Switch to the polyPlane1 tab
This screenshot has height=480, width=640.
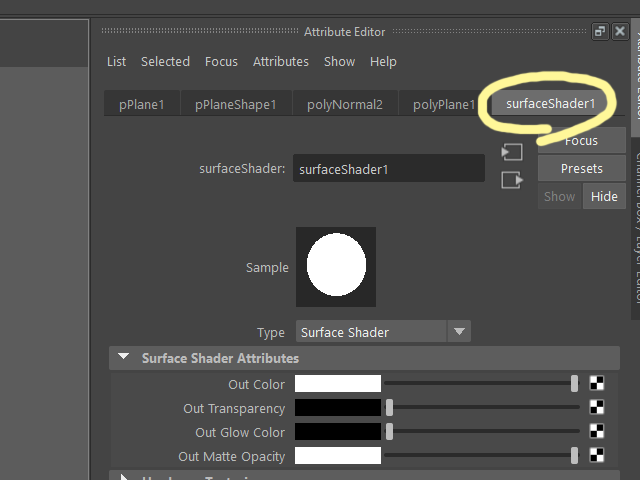[x=444, y=104]
